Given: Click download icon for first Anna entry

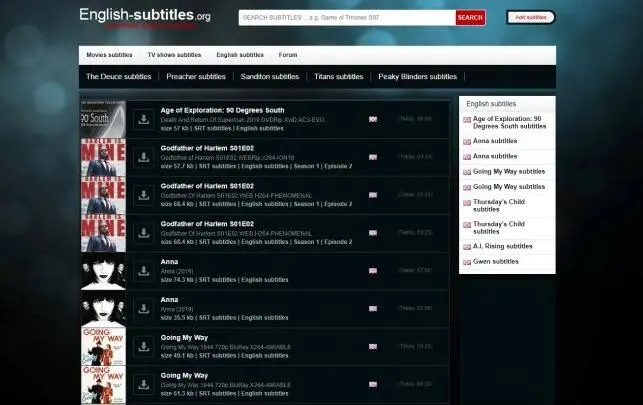Looking at the screenshot, I should (x=144, y=271).
